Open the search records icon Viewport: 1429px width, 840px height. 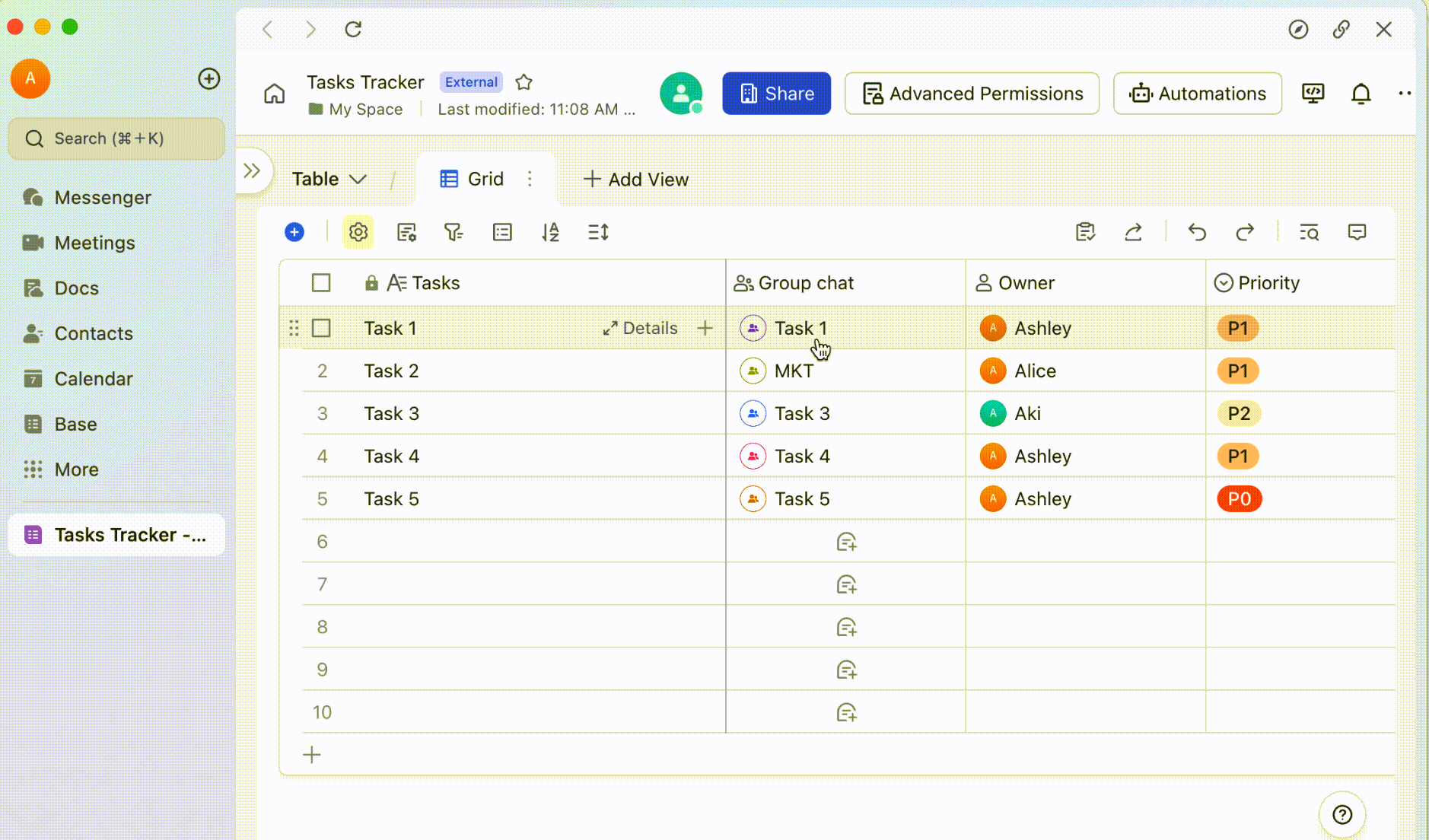(x=1309, y=232)
